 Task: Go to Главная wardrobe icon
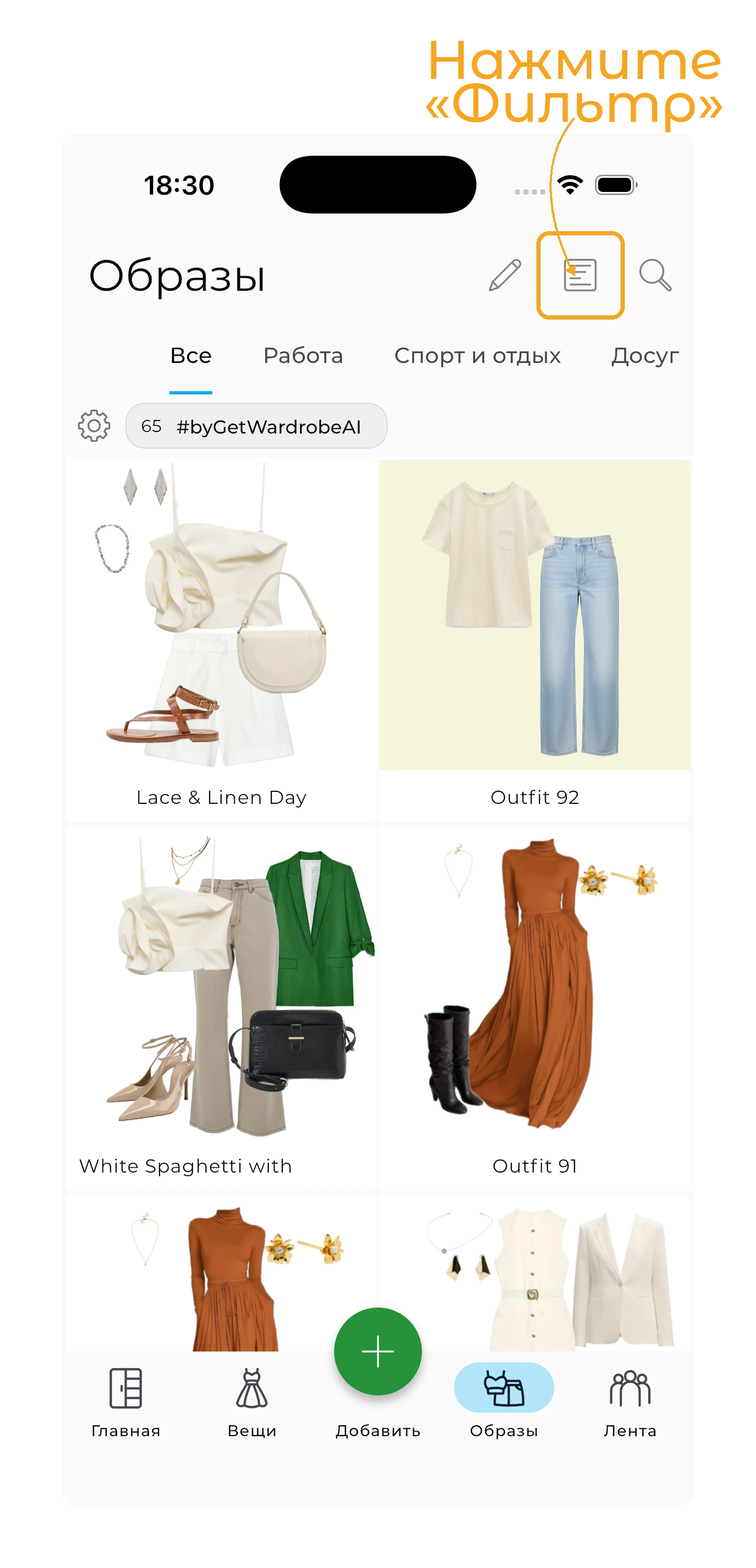(x=126, y=1388)
